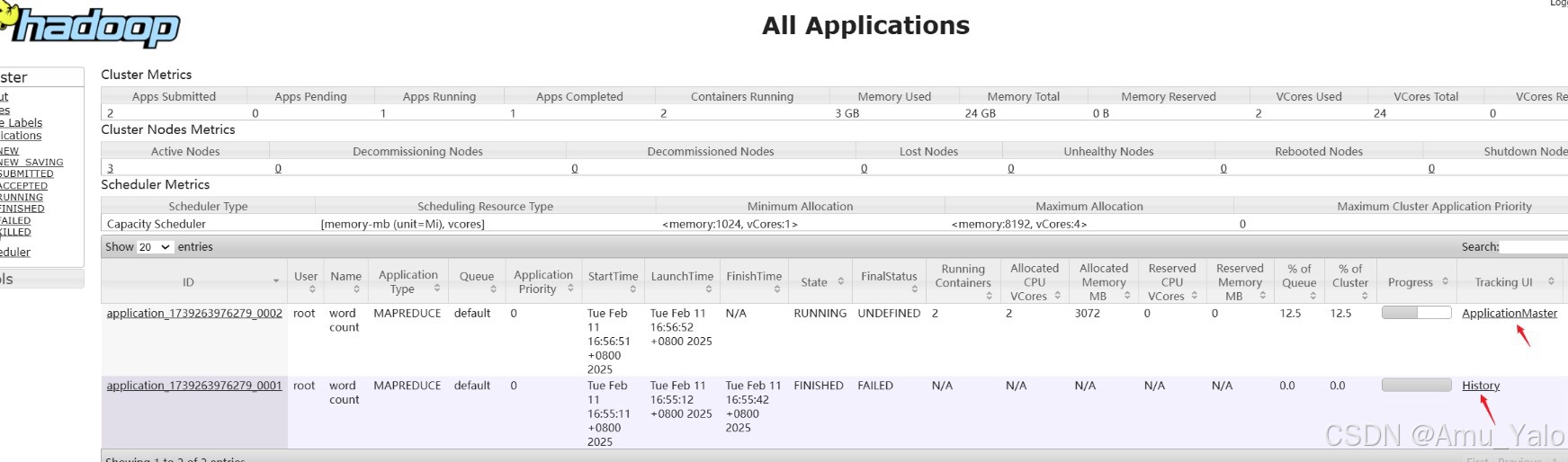Click progress bar of running application 0002
The width and height of the screenshot is (1568, 462).
[x=1416, y=313]
